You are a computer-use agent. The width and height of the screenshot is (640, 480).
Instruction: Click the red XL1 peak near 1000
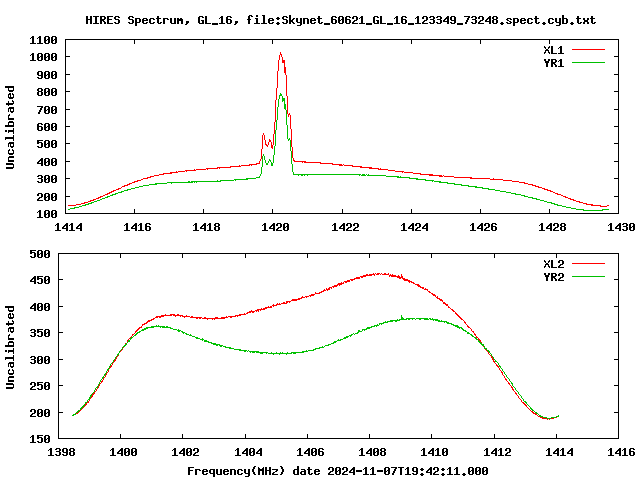tap(280, 53)
